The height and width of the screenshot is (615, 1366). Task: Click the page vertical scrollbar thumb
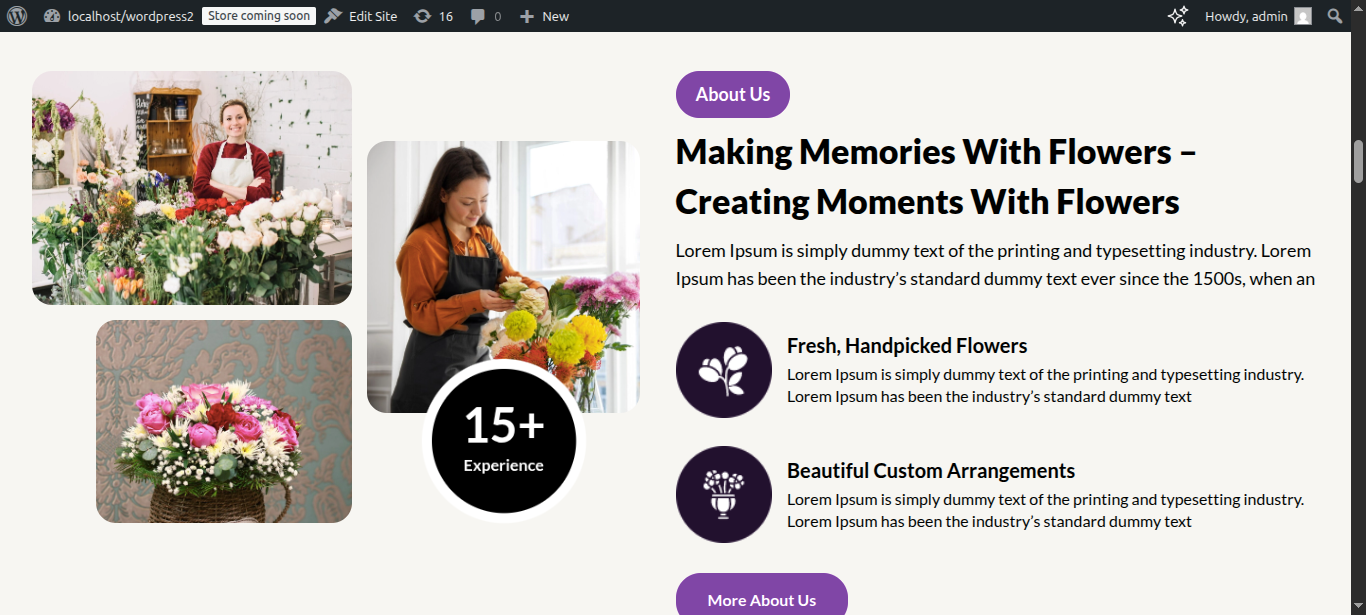click(x=1358, y=162)
